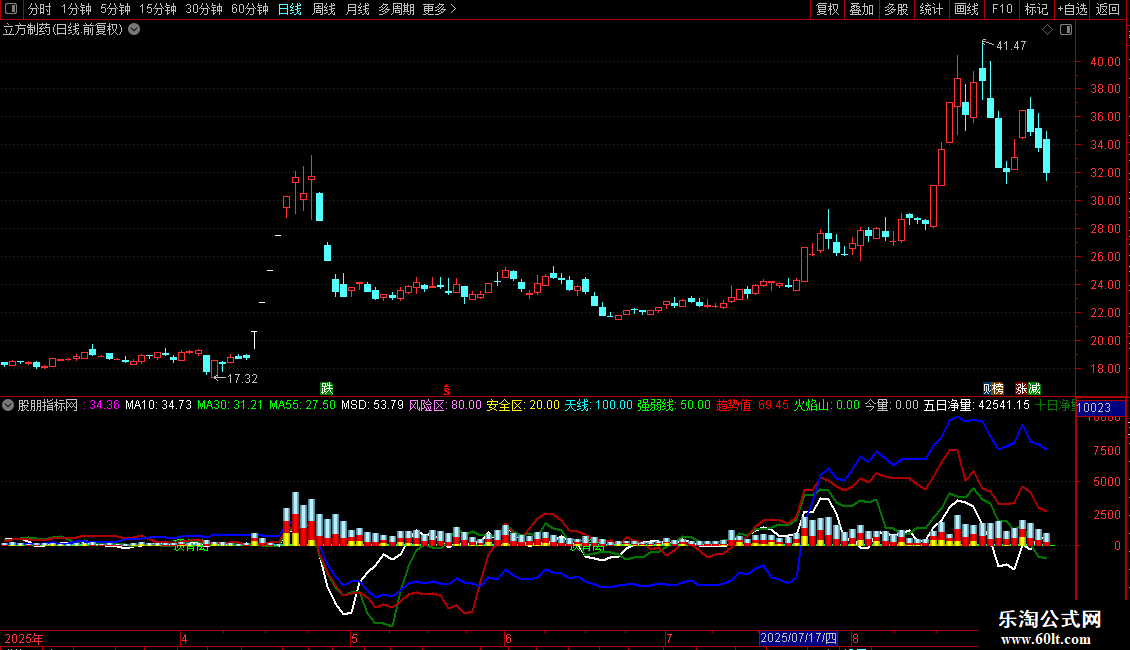Click the 返回 back button

click(x=1108, y=9)
